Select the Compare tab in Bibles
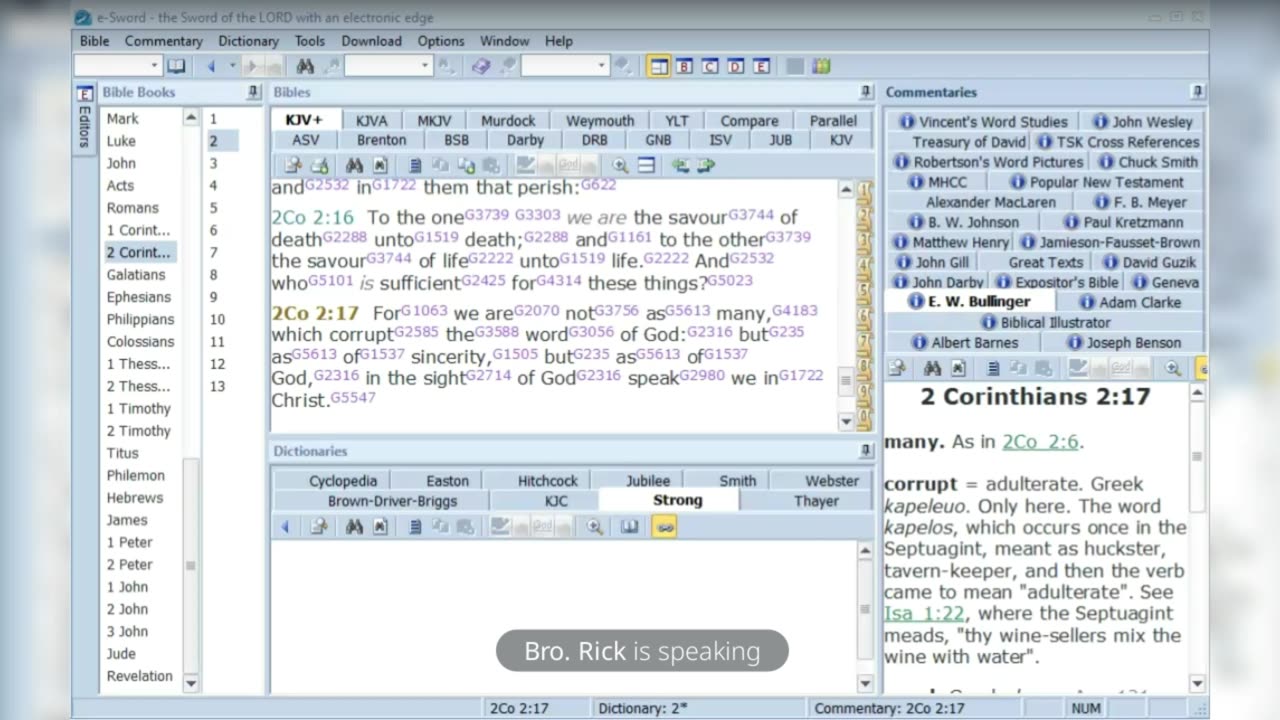 tap(749, 121)
